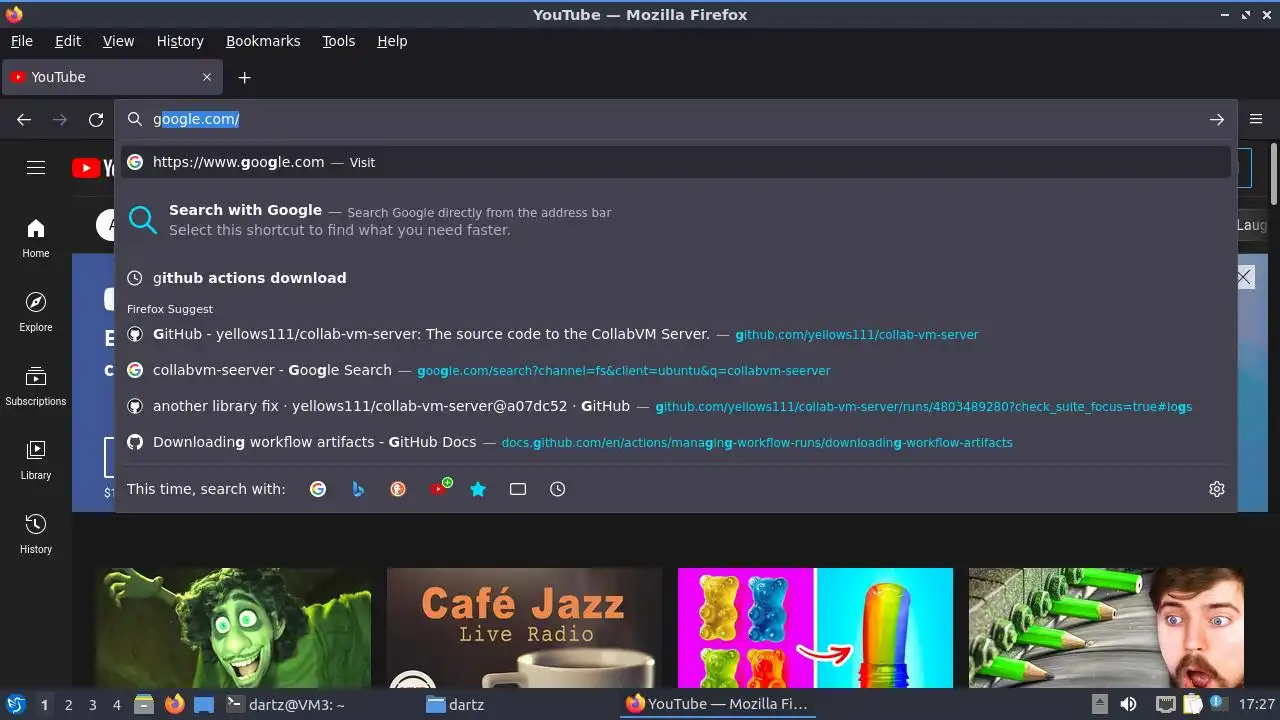Search with Google one-off engine icon
Image resolution: width=1280 pixels, height=720 pixels.
point(318,489)
